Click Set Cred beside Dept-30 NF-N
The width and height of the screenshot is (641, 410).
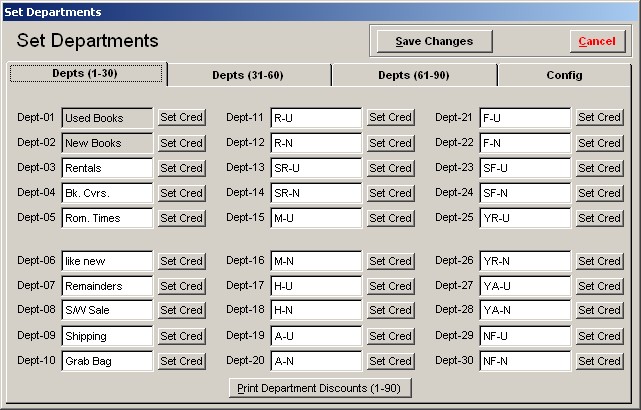click(x=600, y=361)
